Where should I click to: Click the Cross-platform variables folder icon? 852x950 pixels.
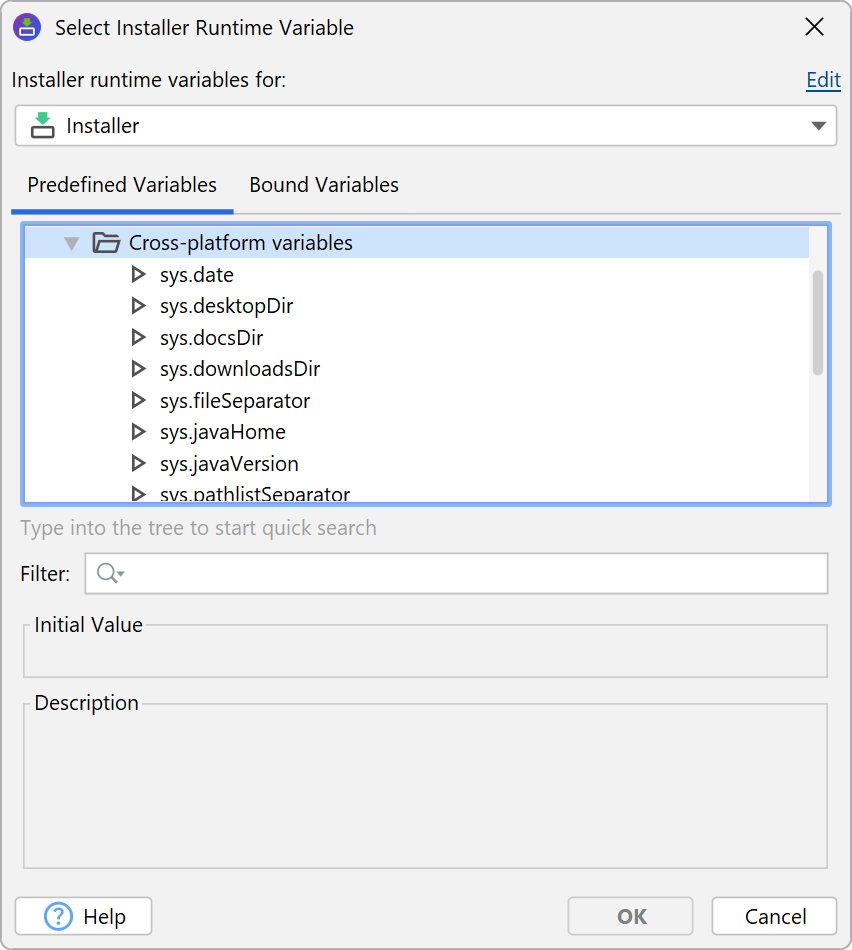coord(106,243)
